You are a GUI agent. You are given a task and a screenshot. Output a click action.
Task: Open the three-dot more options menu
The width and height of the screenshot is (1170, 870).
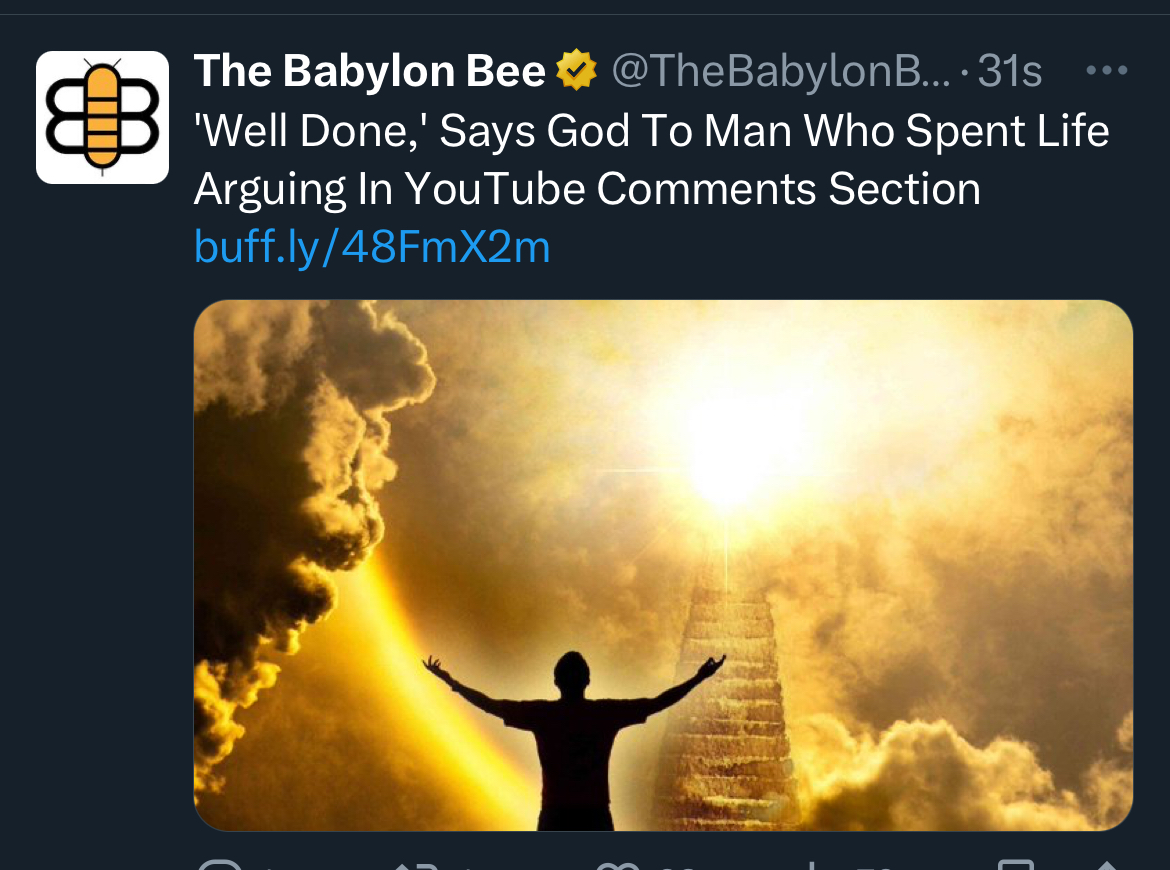1107,70
